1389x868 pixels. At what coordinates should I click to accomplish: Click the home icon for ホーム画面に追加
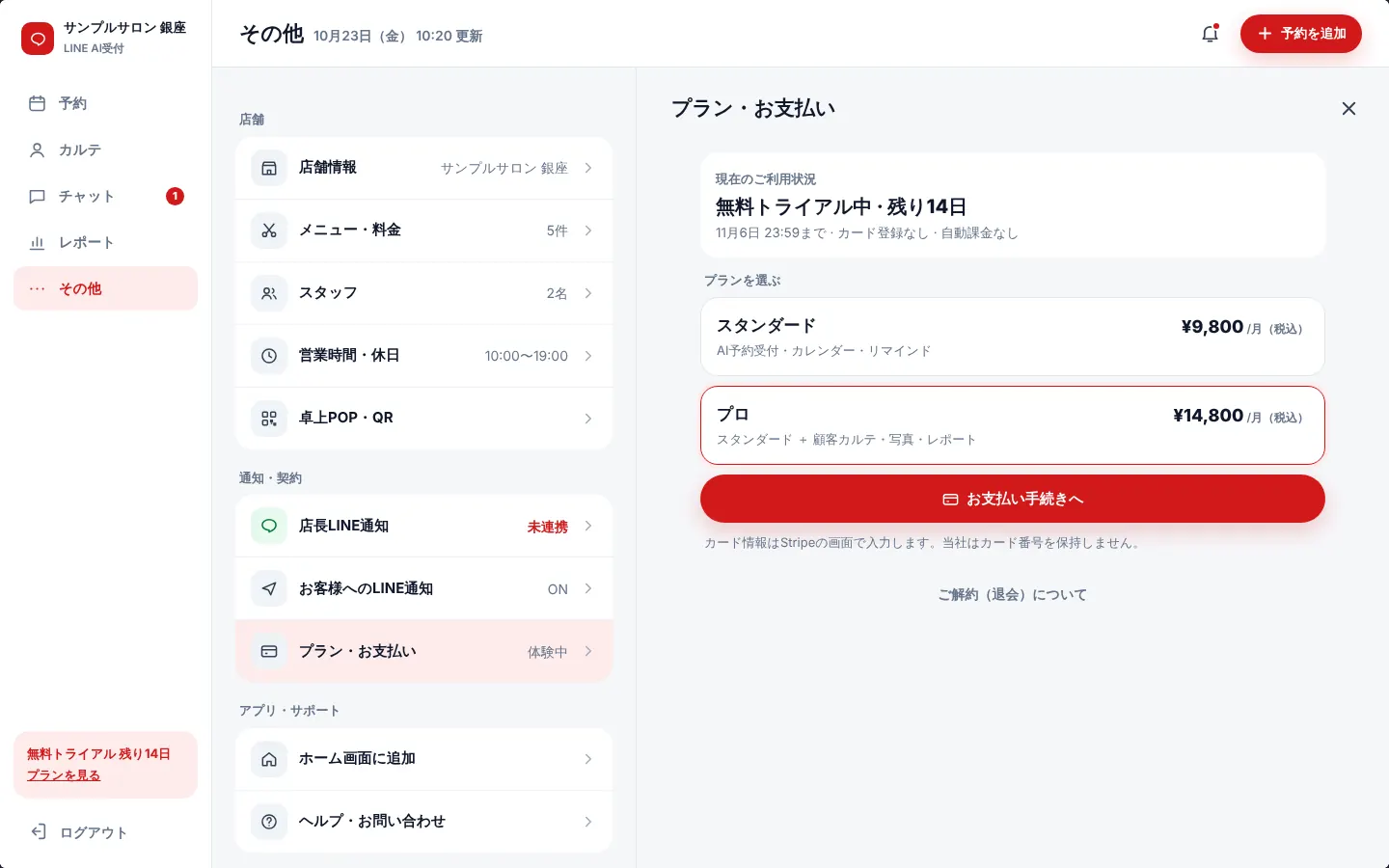269,759
